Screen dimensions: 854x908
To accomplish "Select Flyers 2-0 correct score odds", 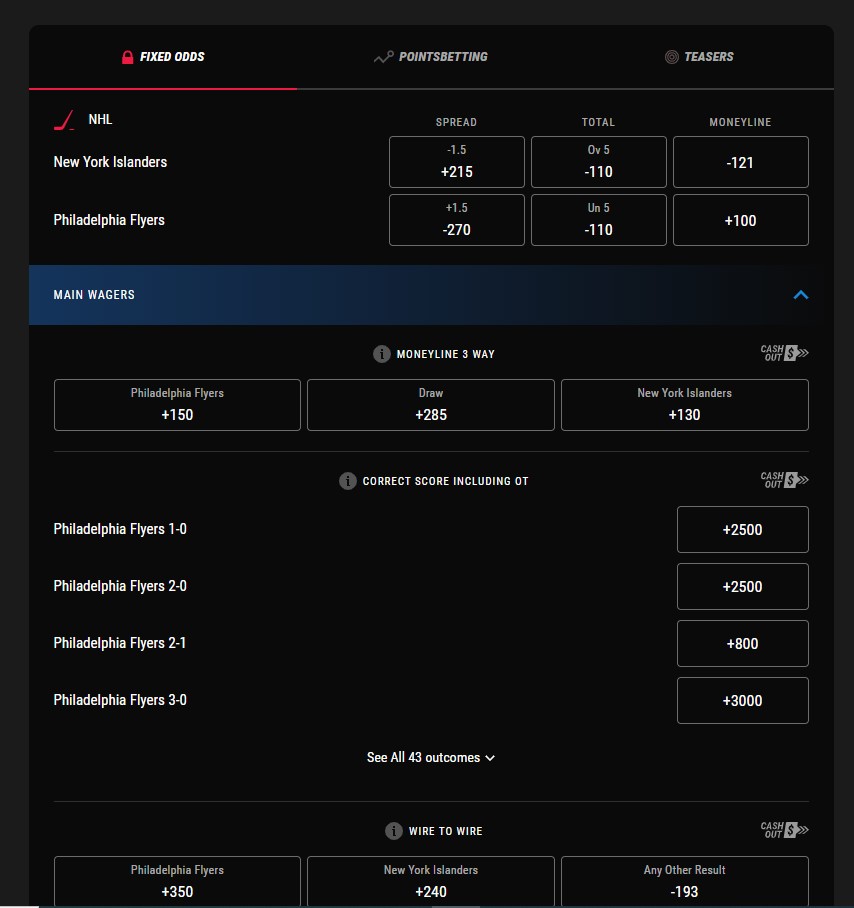I will [743, 587].
